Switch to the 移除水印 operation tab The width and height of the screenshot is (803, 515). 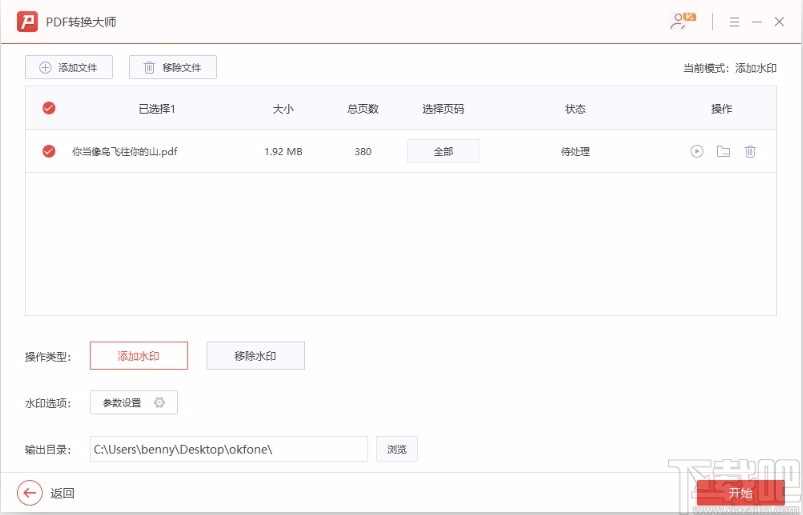tap(255, 356)
